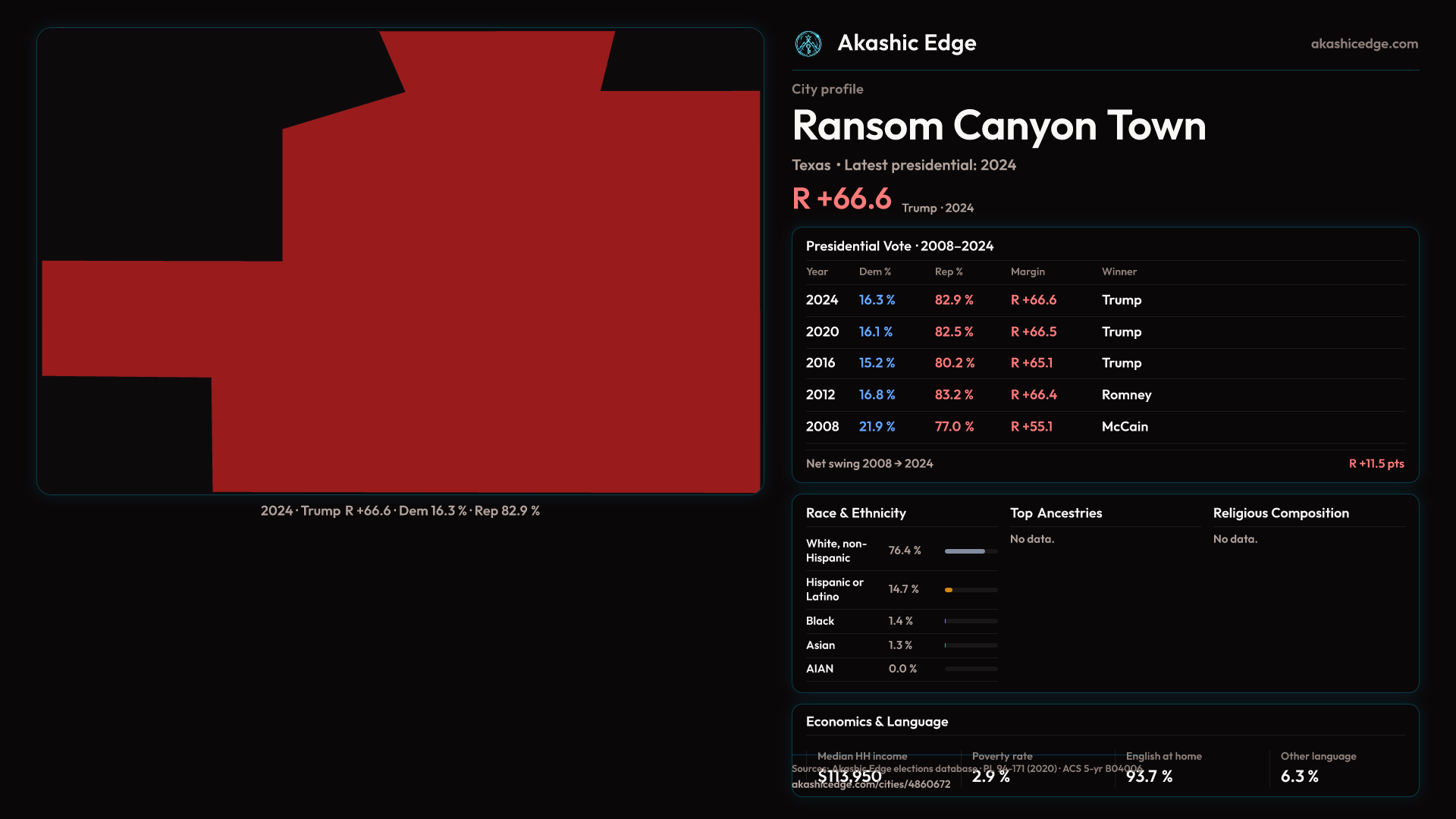Click the Top Ancestries heading
Image resolution: width=1456 pixels, height=819 pixels.
click(x=1056, y=513)
